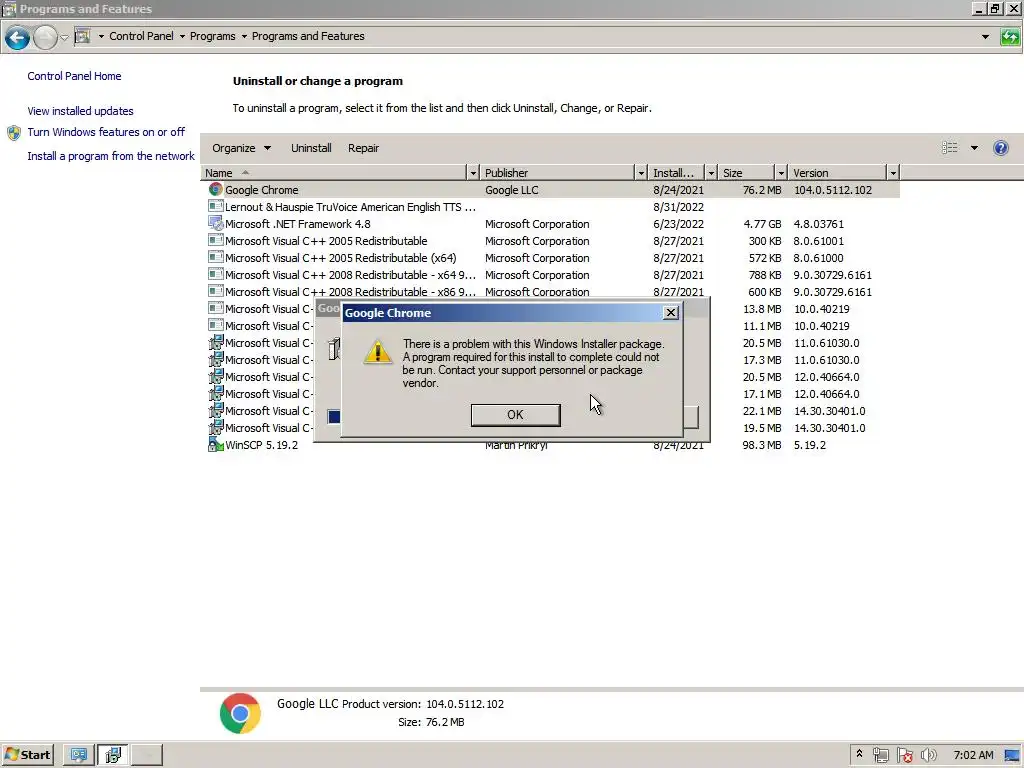Open Publisher column filter dropdown

641,173
